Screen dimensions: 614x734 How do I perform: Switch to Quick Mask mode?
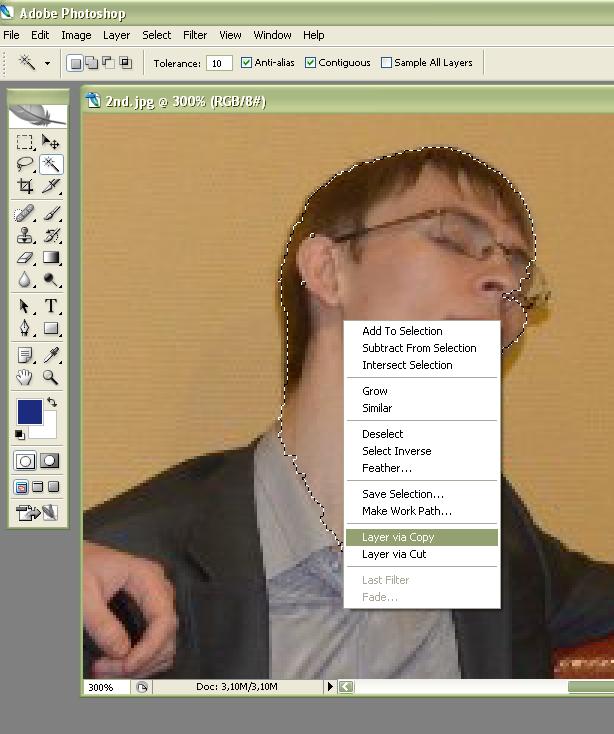[50, 461]
